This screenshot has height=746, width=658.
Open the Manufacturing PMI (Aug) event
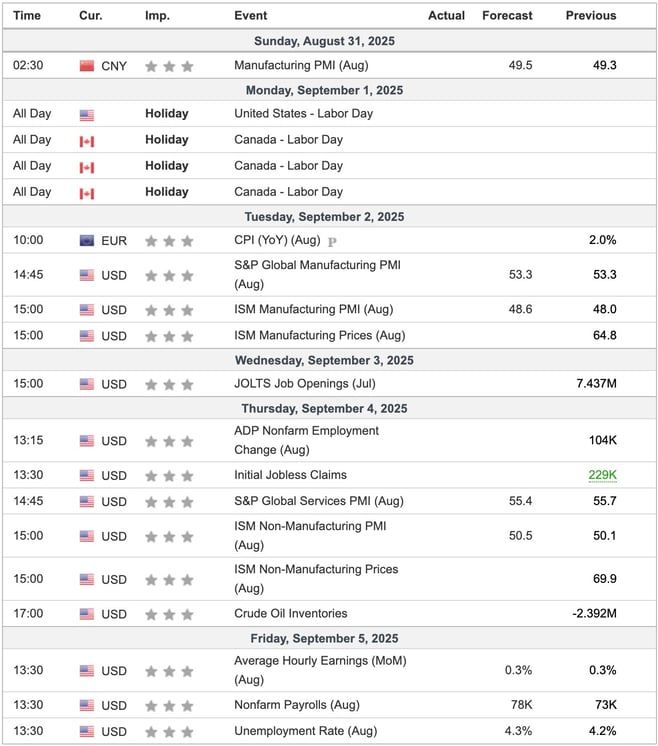pos(301,65)
